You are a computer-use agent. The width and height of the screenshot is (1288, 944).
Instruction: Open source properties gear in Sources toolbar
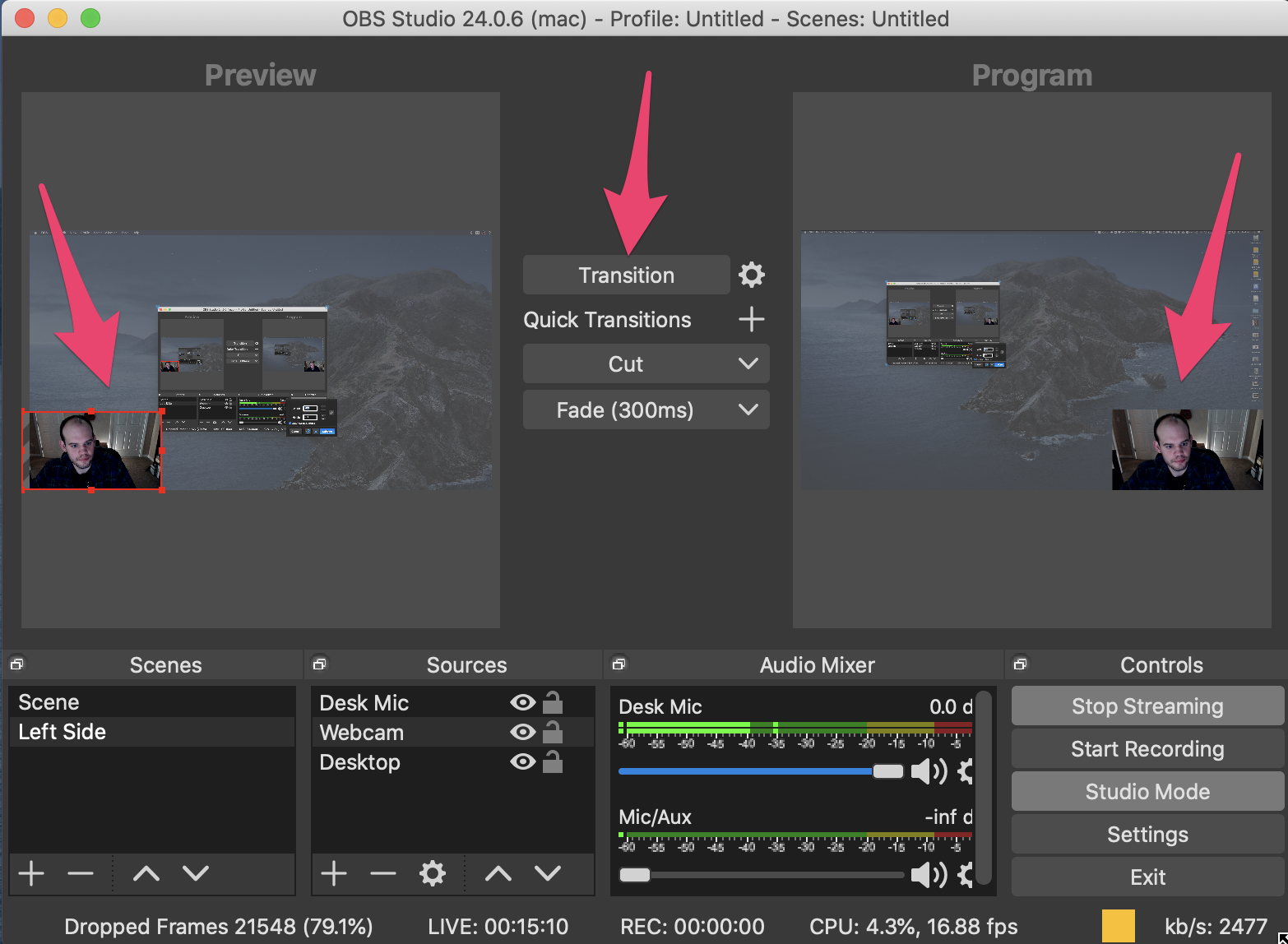pos(433,873)
